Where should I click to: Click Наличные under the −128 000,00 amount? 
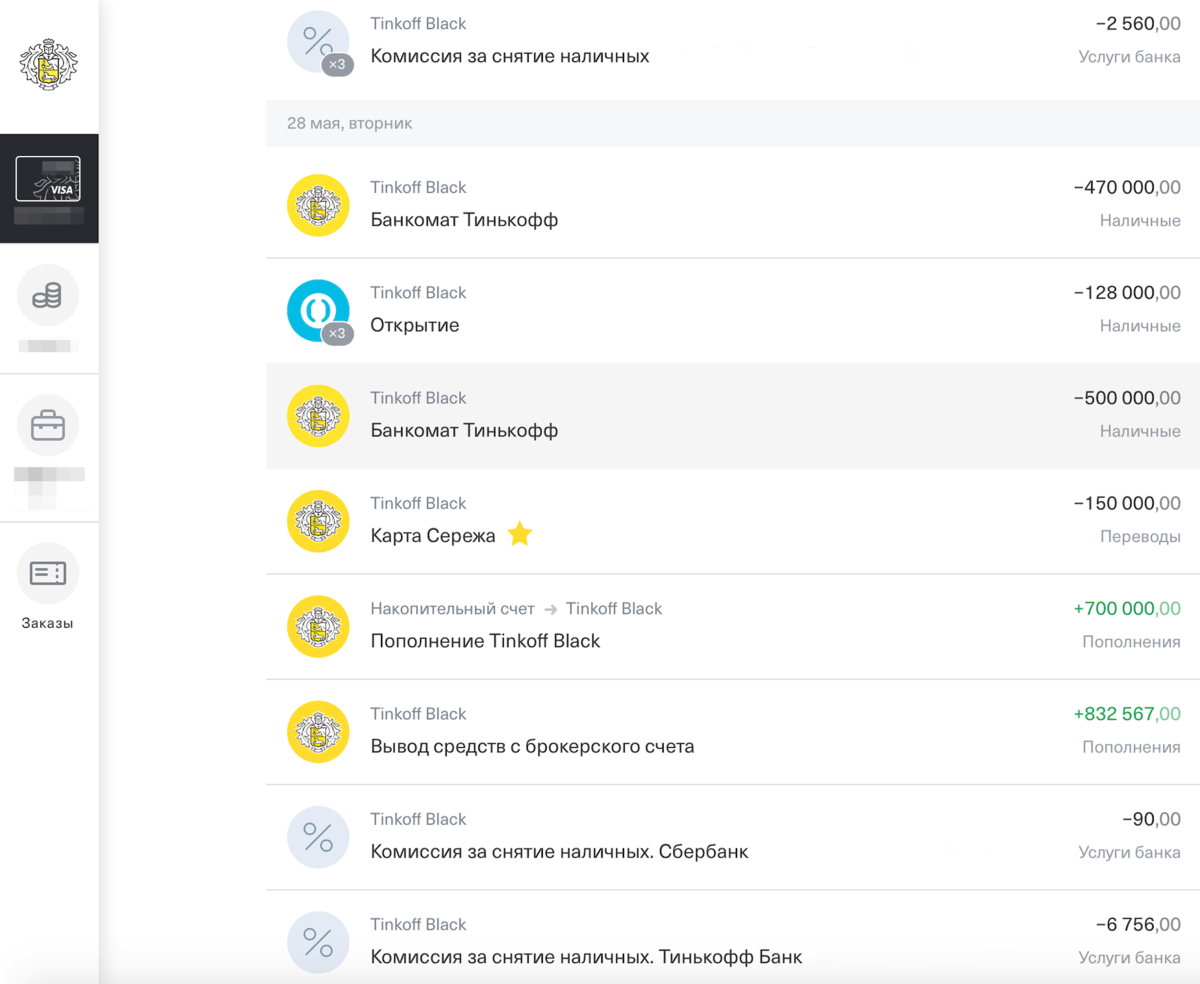pyautogui.click(x=1140, y=326)
